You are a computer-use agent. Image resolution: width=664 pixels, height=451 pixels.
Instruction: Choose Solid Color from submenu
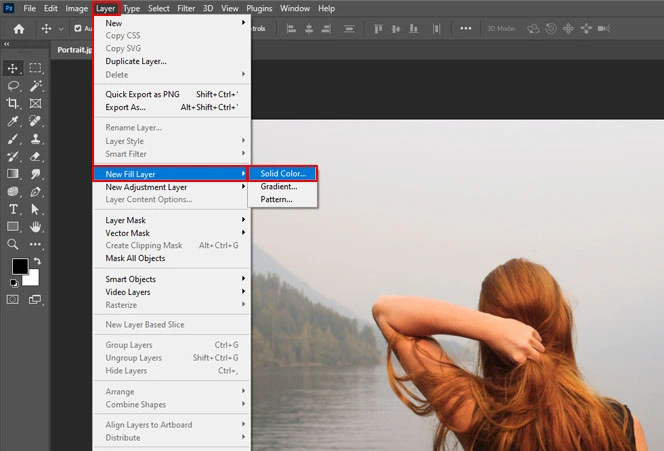tap(283, 173)
